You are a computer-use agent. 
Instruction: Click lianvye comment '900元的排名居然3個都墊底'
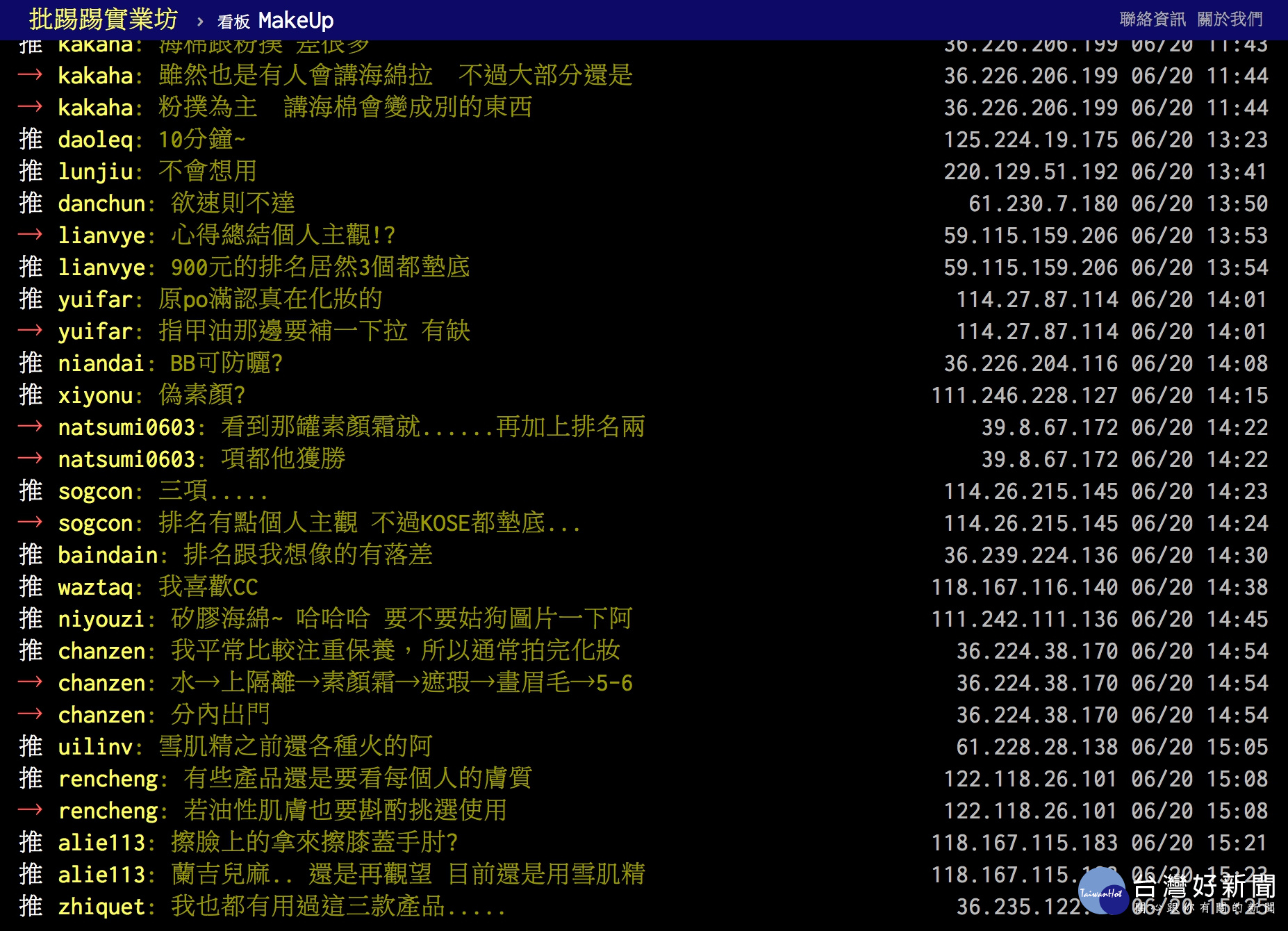click(320, 267)
